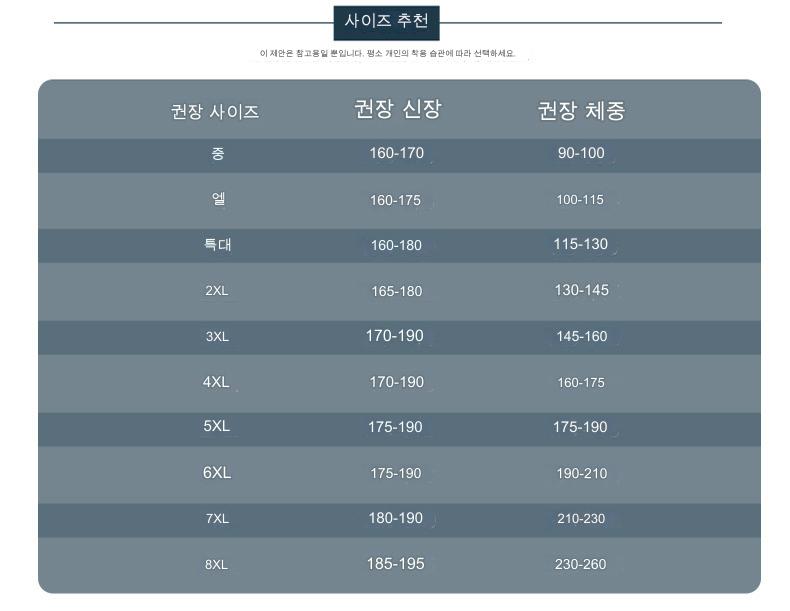Image resolution: width=790 pixels, height=611 pixels.
Task: Select the "권장 신장" column header
Action: (397, 109)
